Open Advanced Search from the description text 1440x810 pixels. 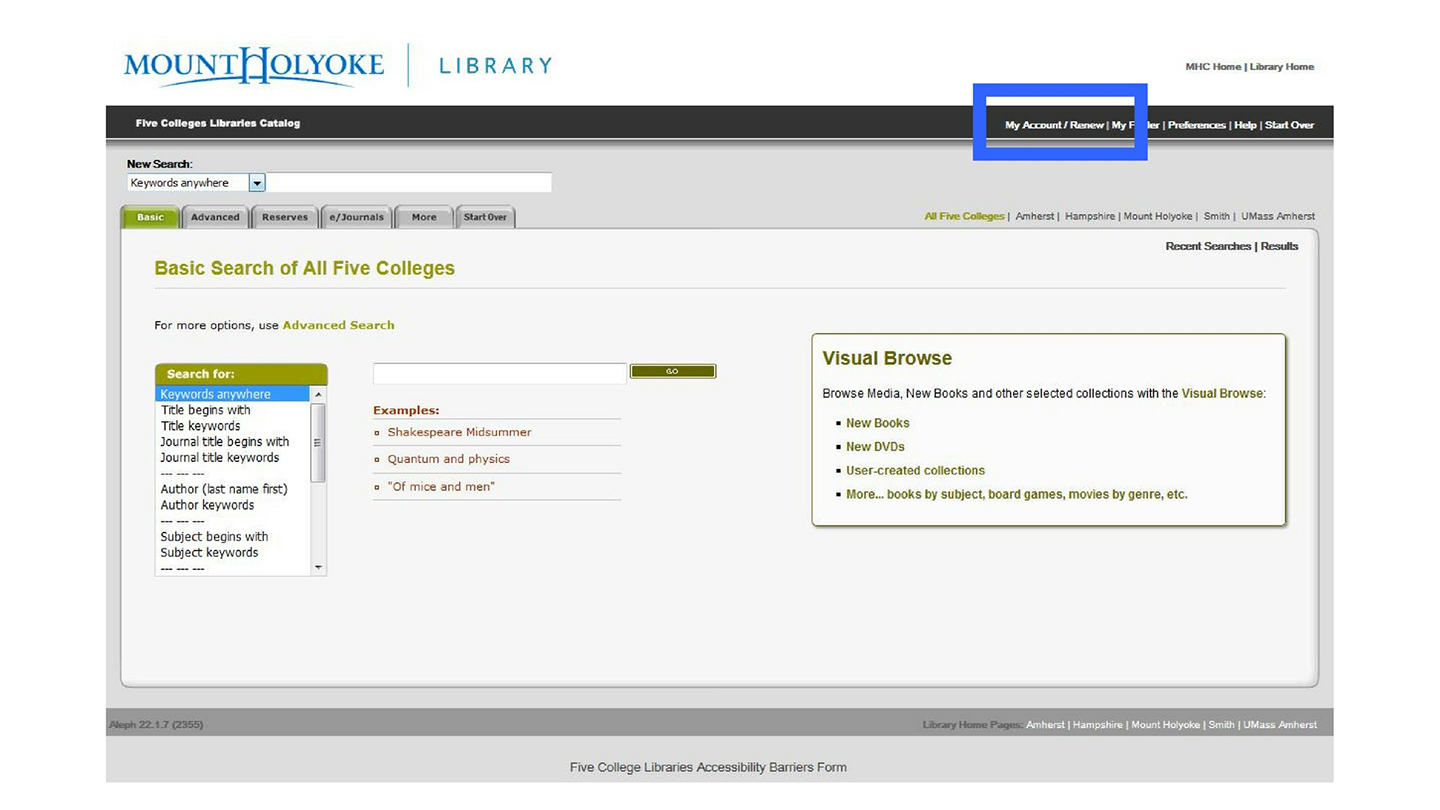point(338,325)
